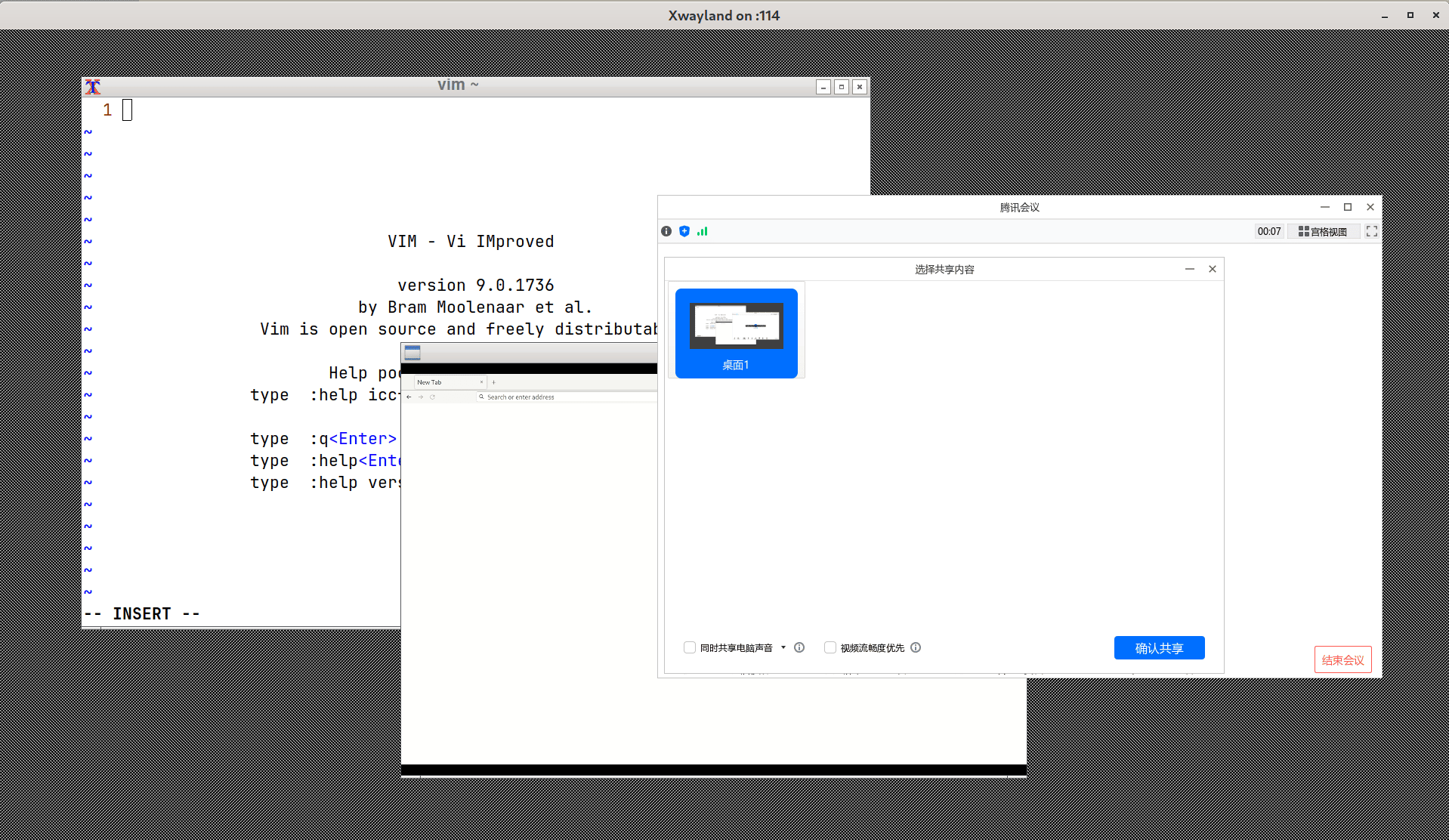The height and width of the screenshot is (840, 1449).
Task: Enable 视频流畅度优先 checkbox
Action: (x=830, y=647)
